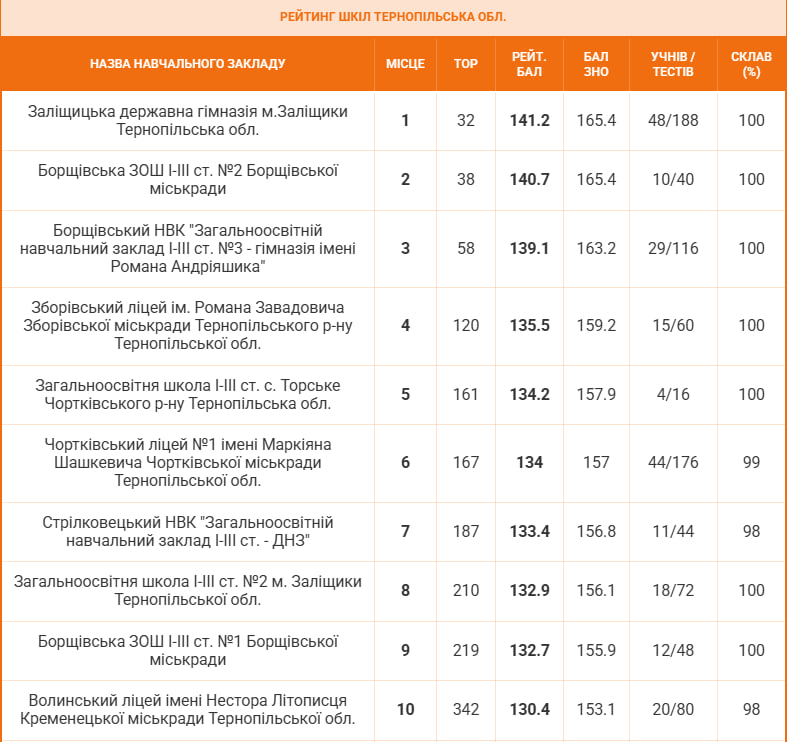Click TOP value 58
Screen dimensions: 788x742
coord(465,248)
